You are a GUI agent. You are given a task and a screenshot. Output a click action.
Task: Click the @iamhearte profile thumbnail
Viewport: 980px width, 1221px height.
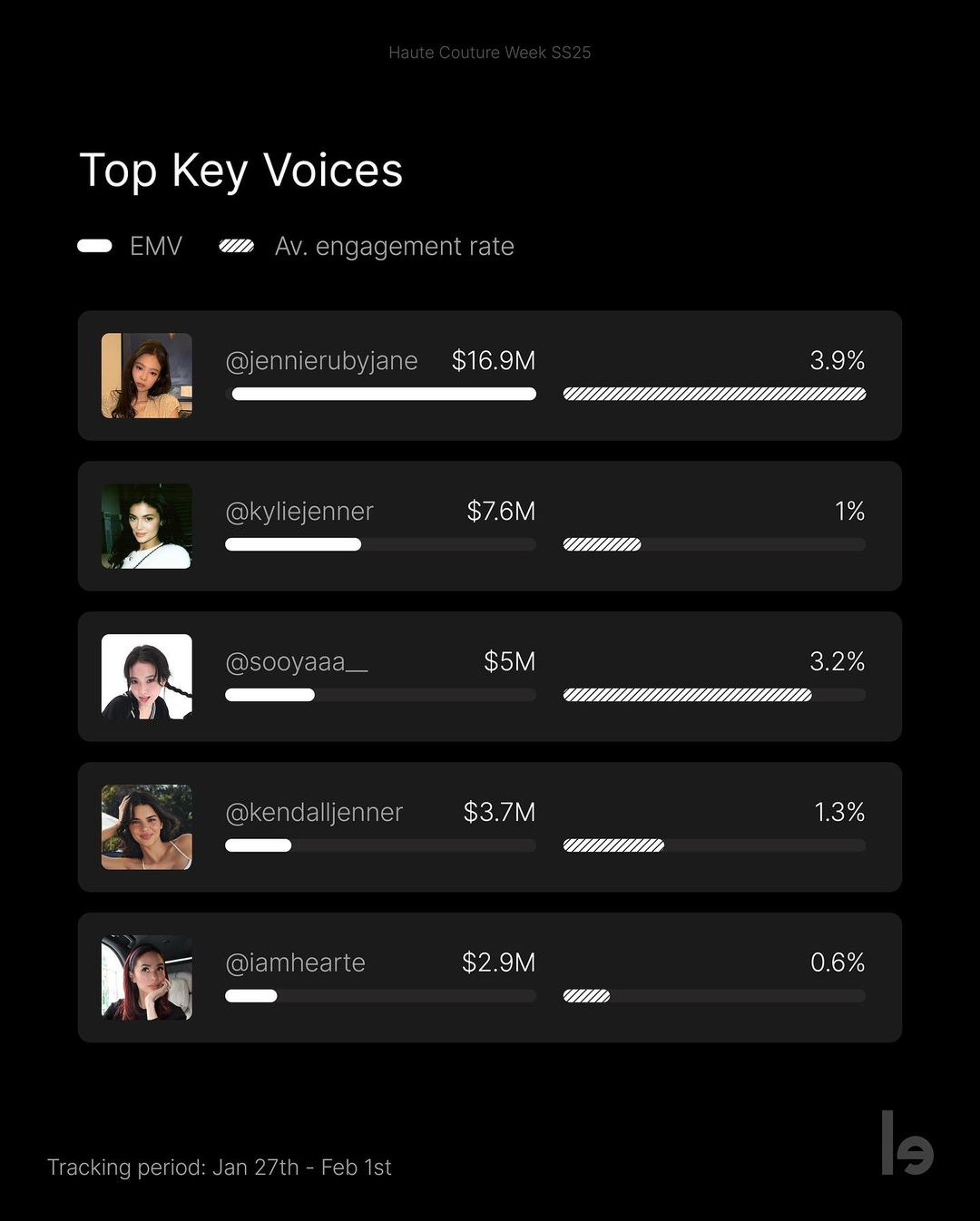click(x=147, y=978)
